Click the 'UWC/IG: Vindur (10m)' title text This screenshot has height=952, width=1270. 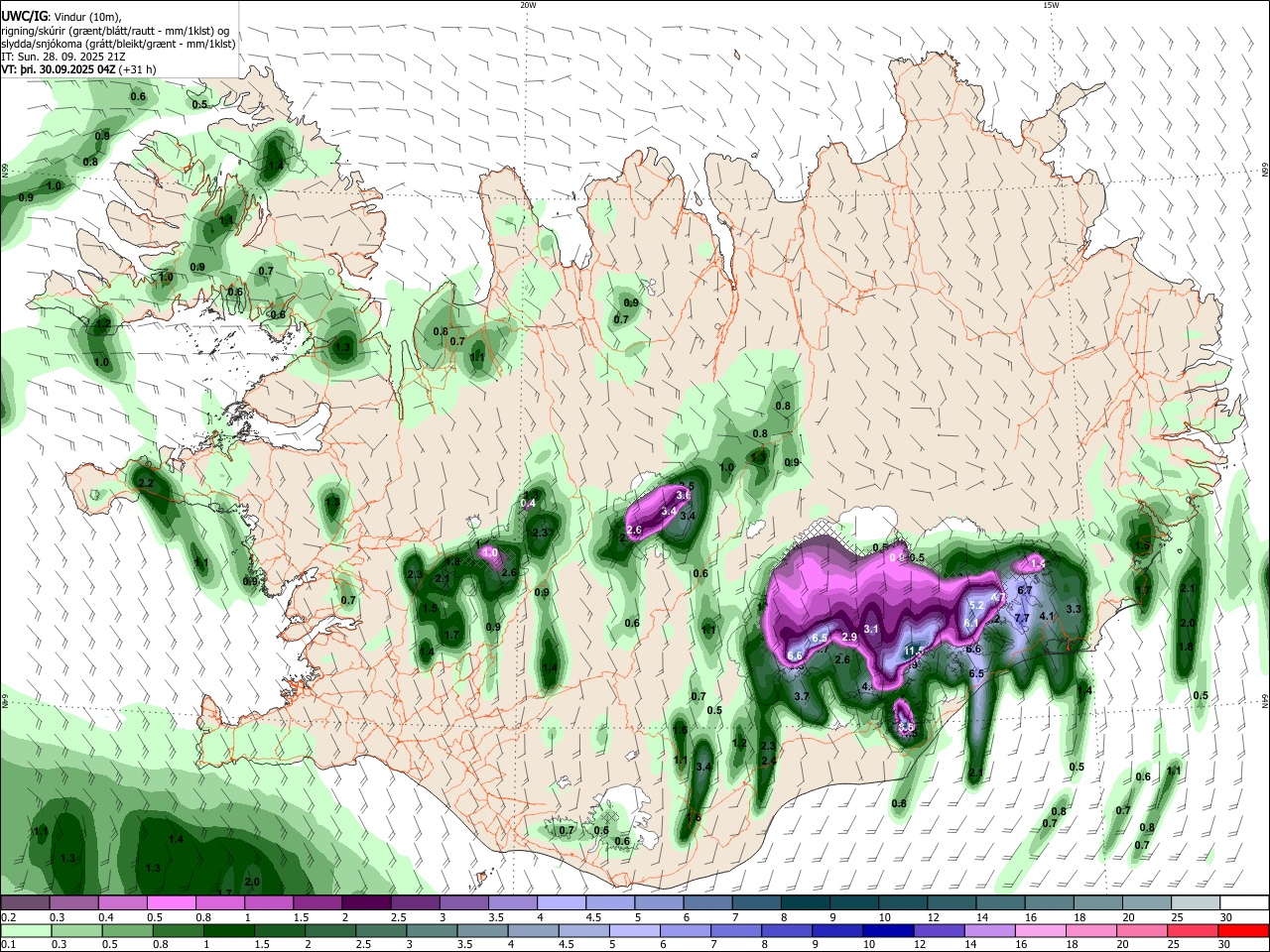(61, 17)
